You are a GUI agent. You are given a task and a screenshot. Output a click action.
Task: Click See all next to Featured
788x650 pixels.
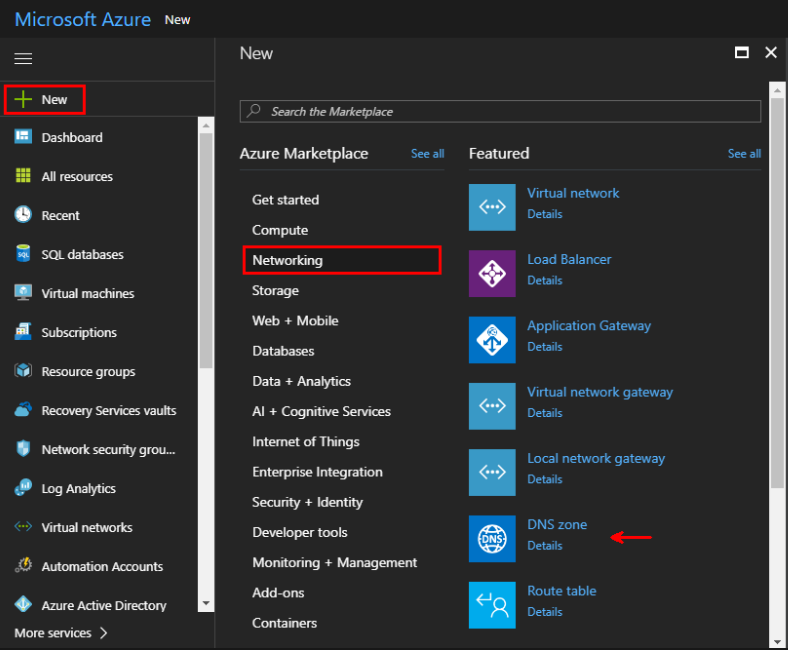click(x=744, y=153)
